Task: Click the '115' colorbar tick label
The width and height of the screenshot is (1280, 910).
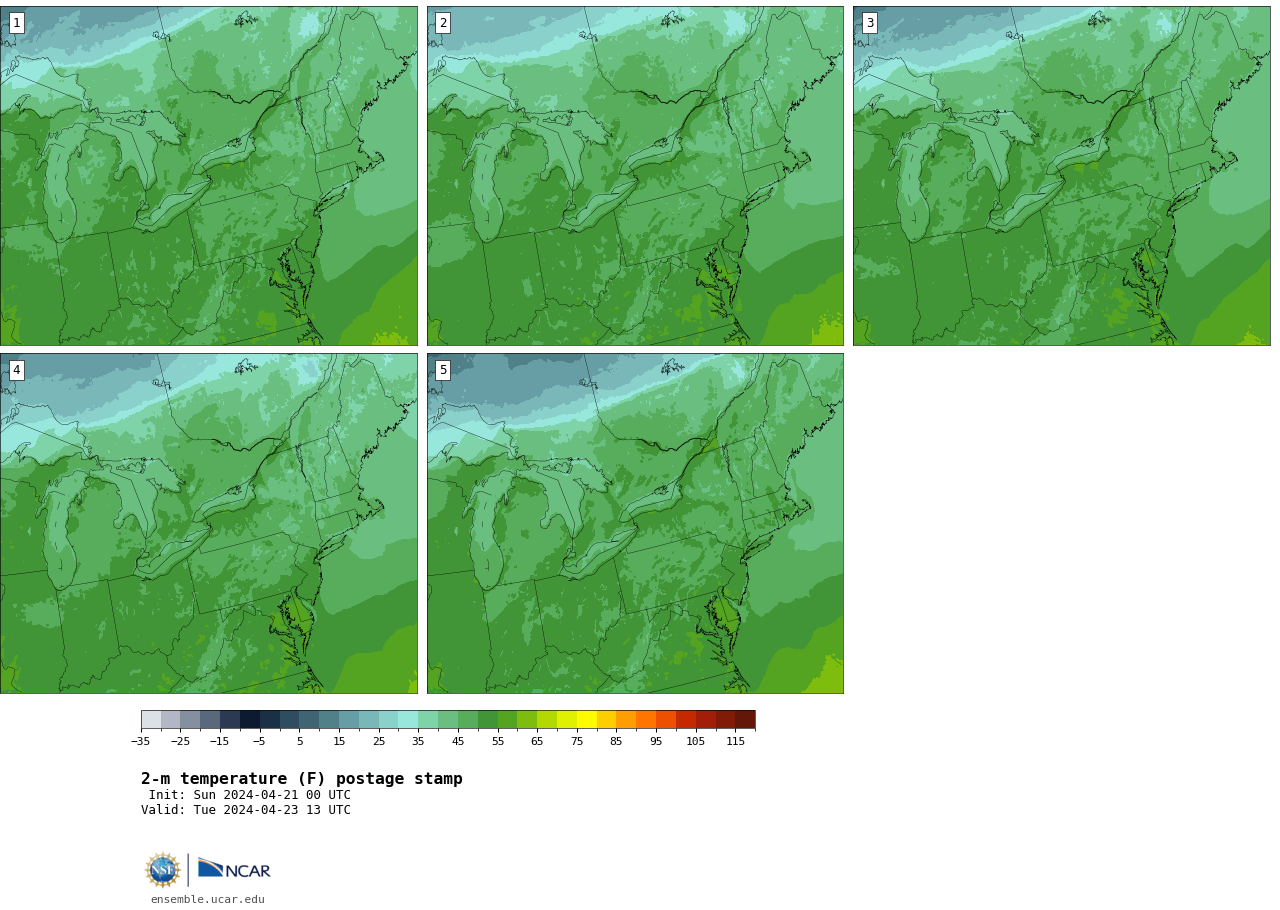Action: (735, 742)
